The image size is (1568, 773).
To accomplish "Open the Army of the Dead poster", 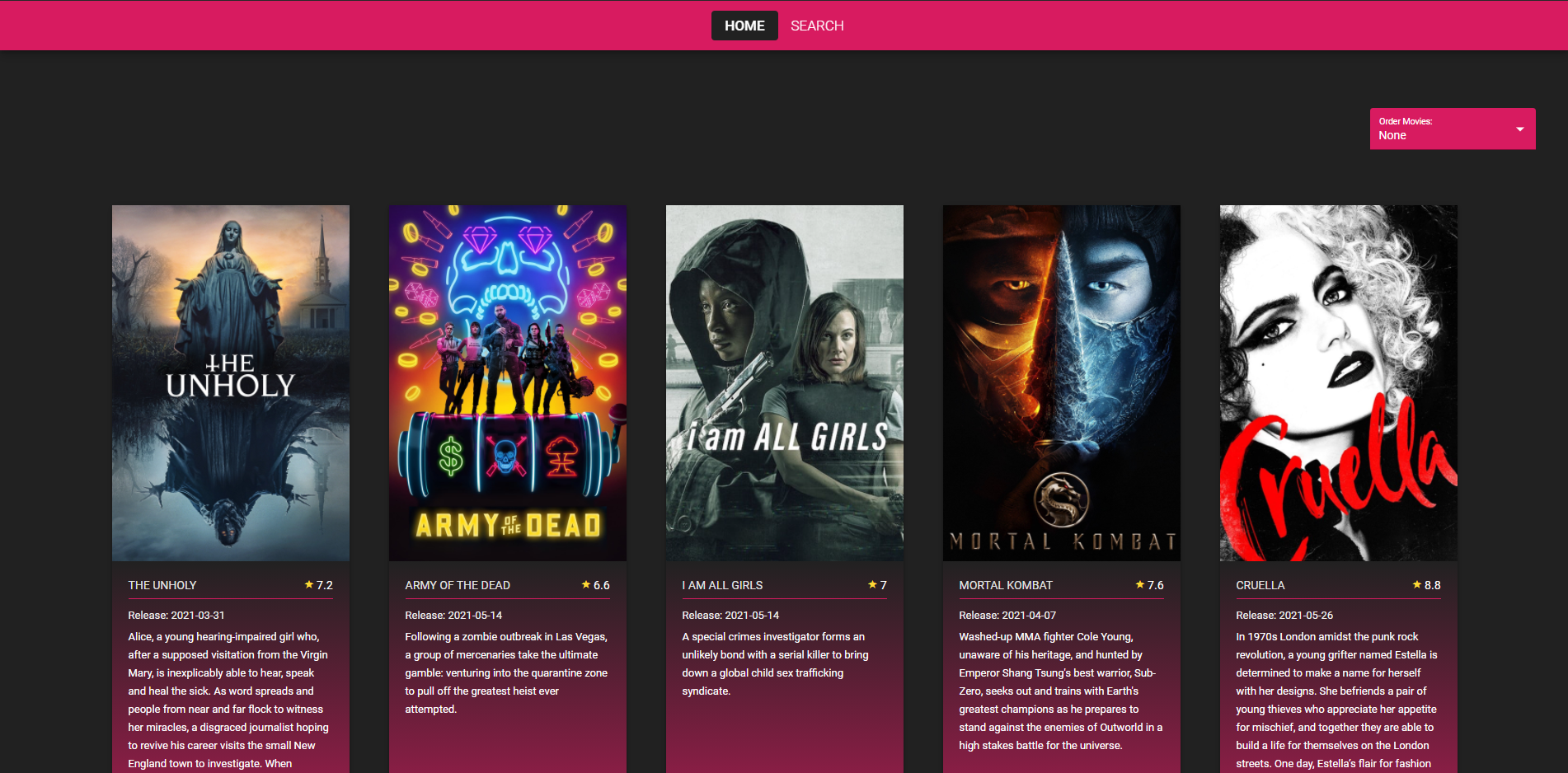I will click(x=508, y=383).
